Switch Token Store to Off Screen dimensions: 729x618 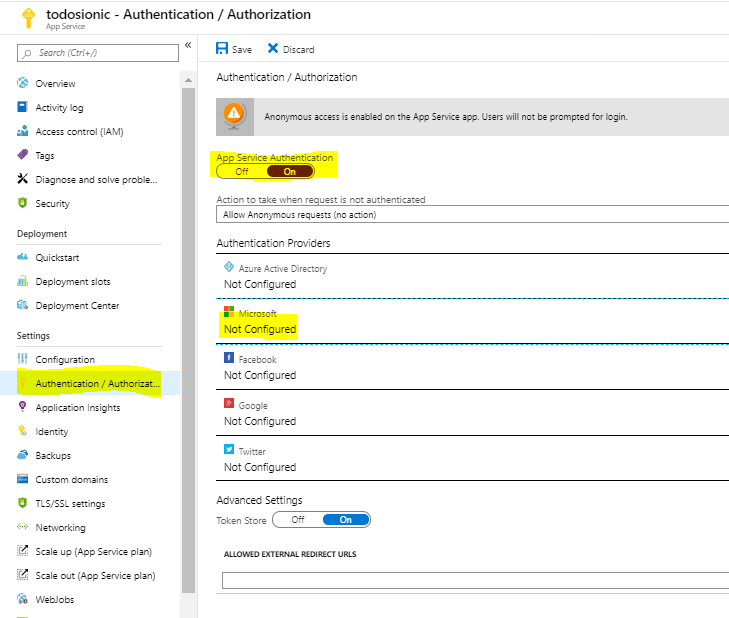click(298, 519)
